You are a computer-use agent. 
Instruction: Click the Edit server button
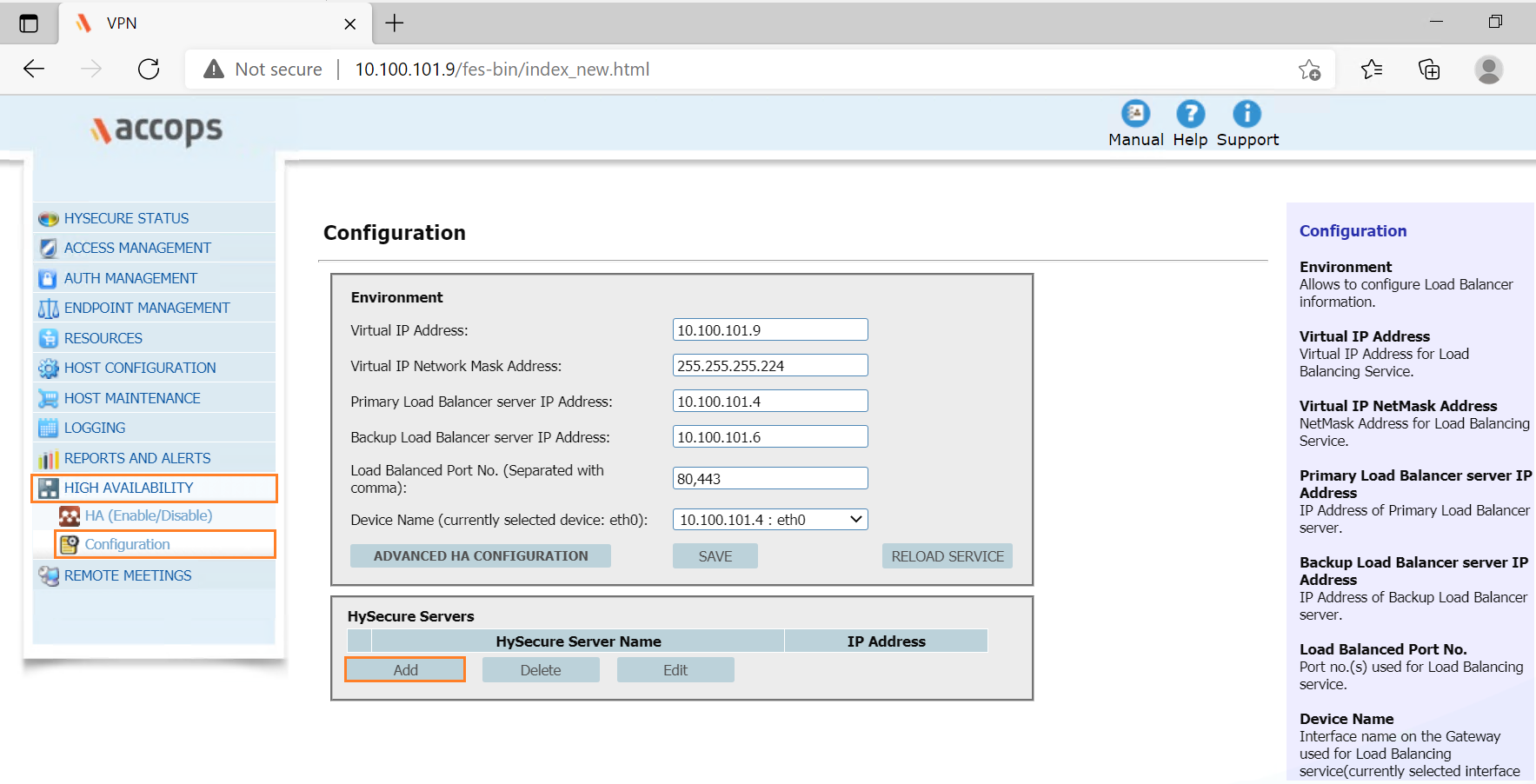point(675,670)
